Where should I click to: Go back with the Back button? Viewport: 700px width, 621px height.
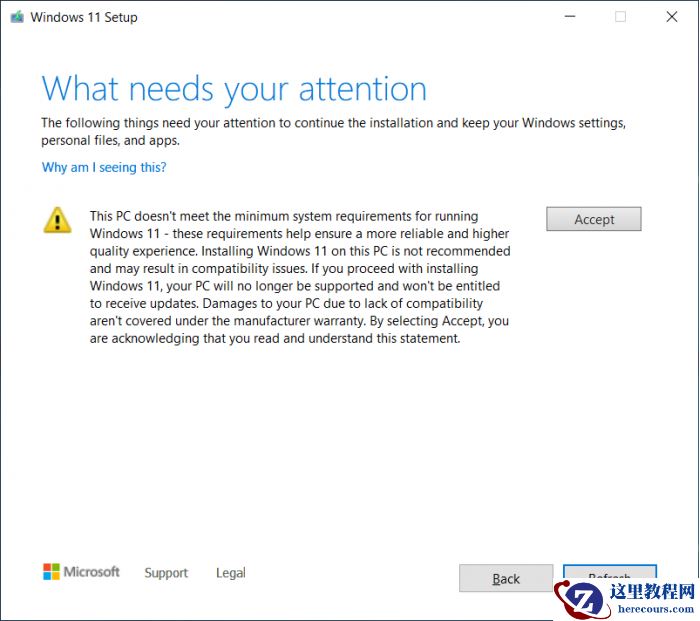(x=506, y=579)
